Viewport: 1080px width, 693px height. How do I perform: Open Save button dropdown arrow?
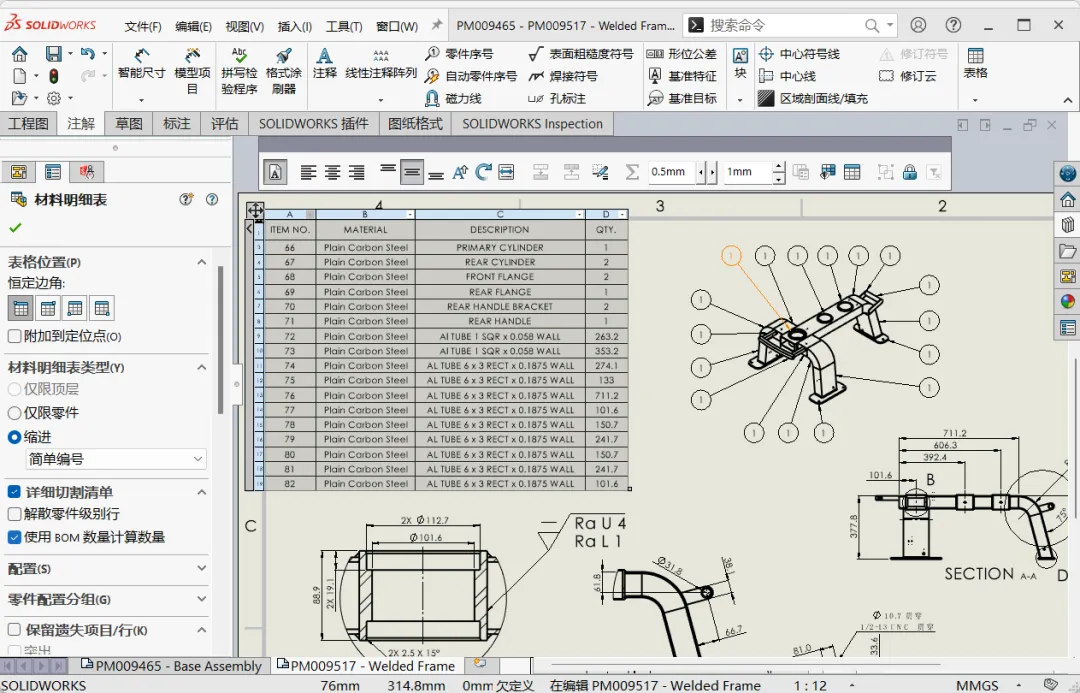point(70,53)
